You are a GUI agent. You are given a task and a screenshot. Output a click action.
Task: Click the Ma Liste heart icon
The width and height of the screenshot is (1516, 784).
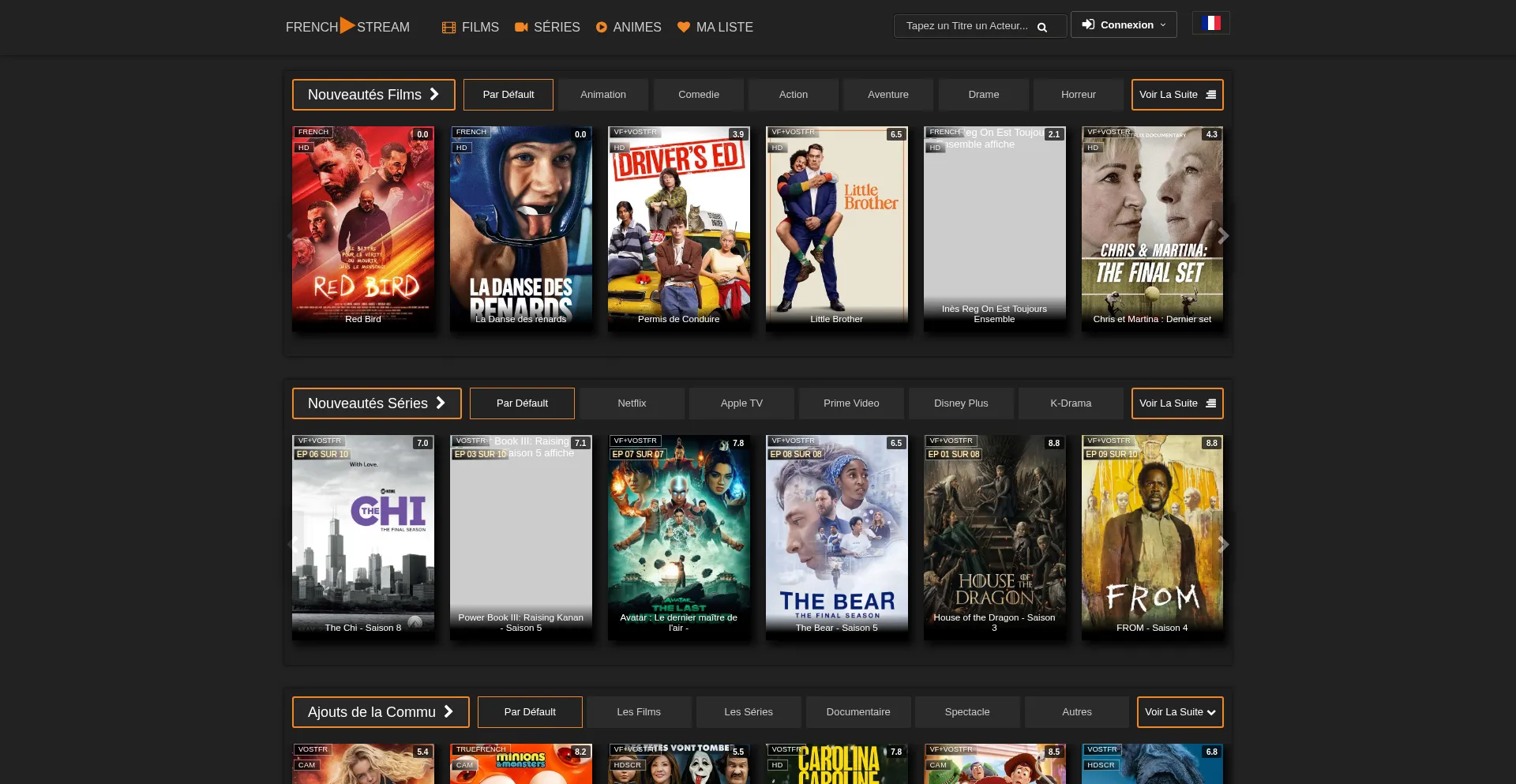coord(684,27)
